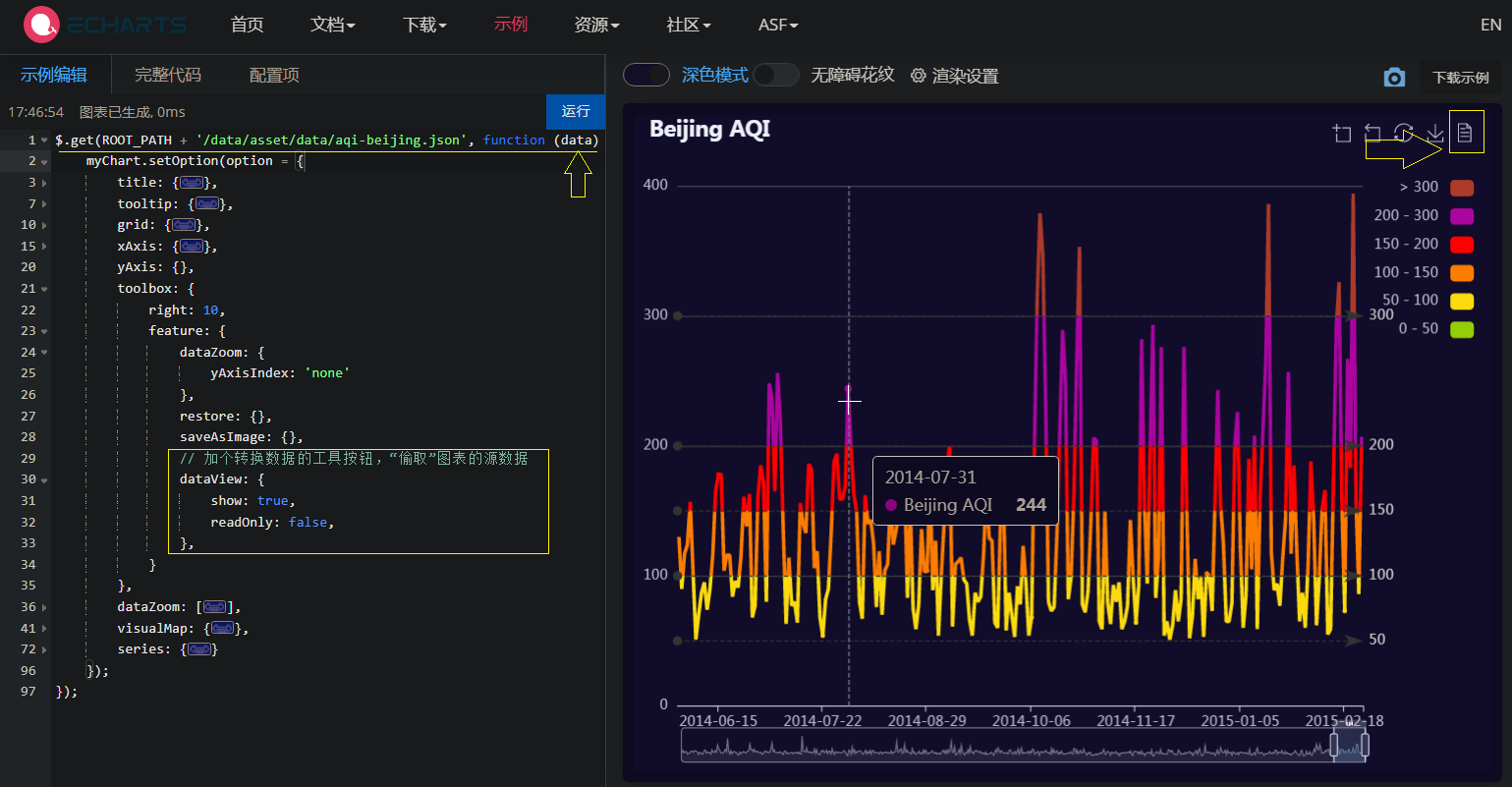Click 下载示例 download example button
Viewport: 1512px width, 787px height.
tap(1461, 78)
